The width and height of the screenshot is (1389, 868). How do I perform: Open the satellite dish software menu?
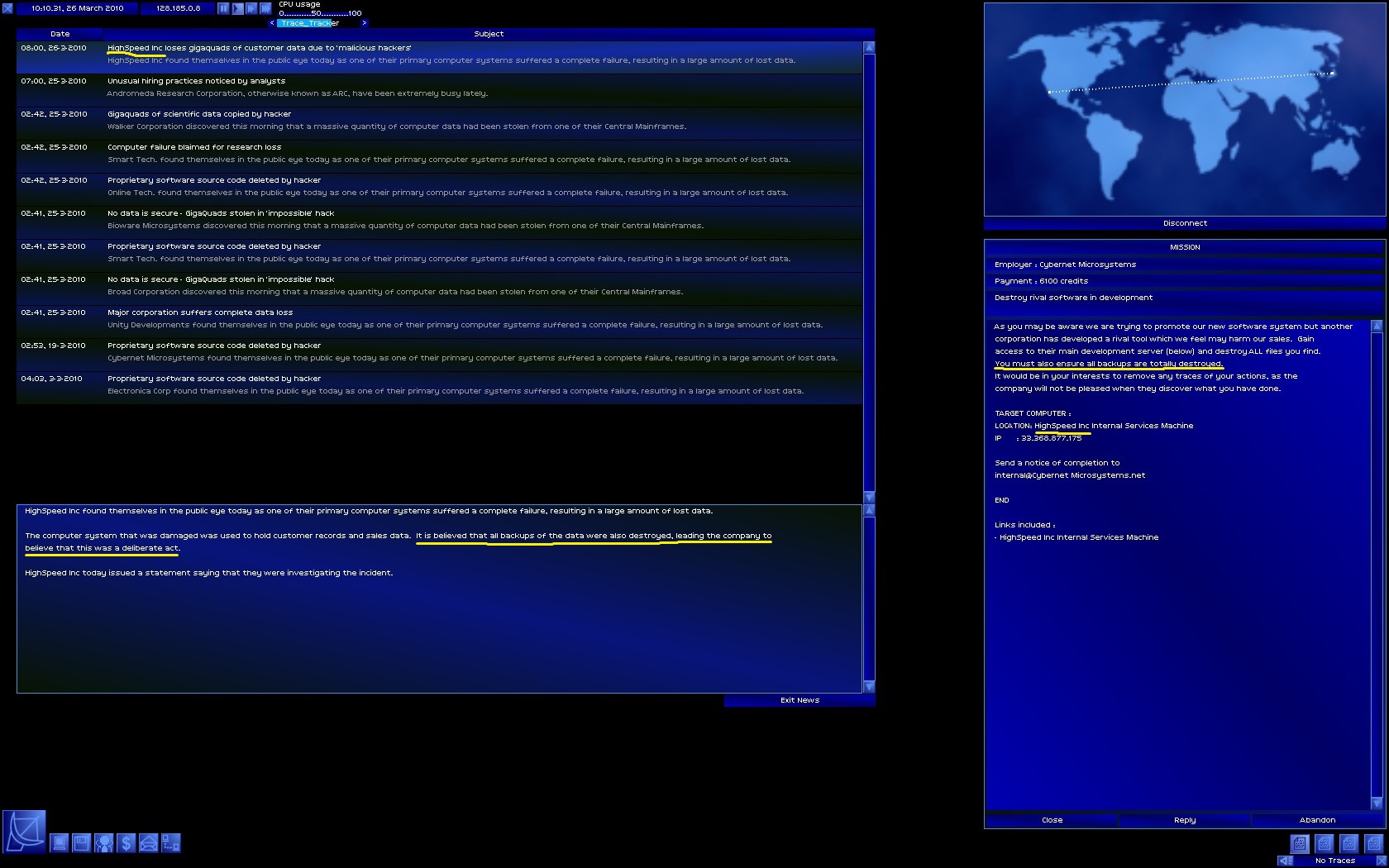pos(24,832)
